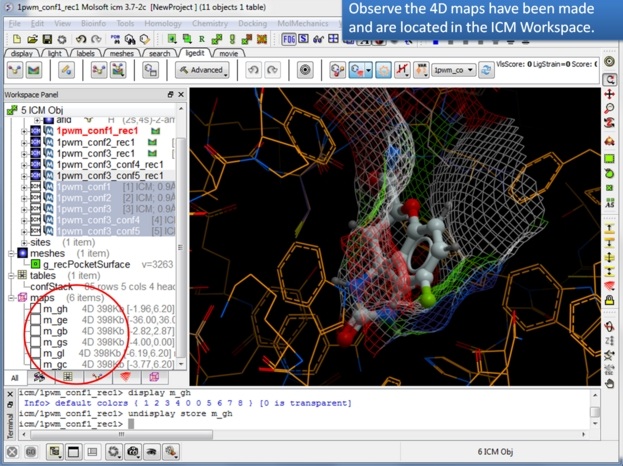The height and width of the screenshot is (466, 623).
Task: Check the m_ge map checkbox
Action: tap(35, 321)
